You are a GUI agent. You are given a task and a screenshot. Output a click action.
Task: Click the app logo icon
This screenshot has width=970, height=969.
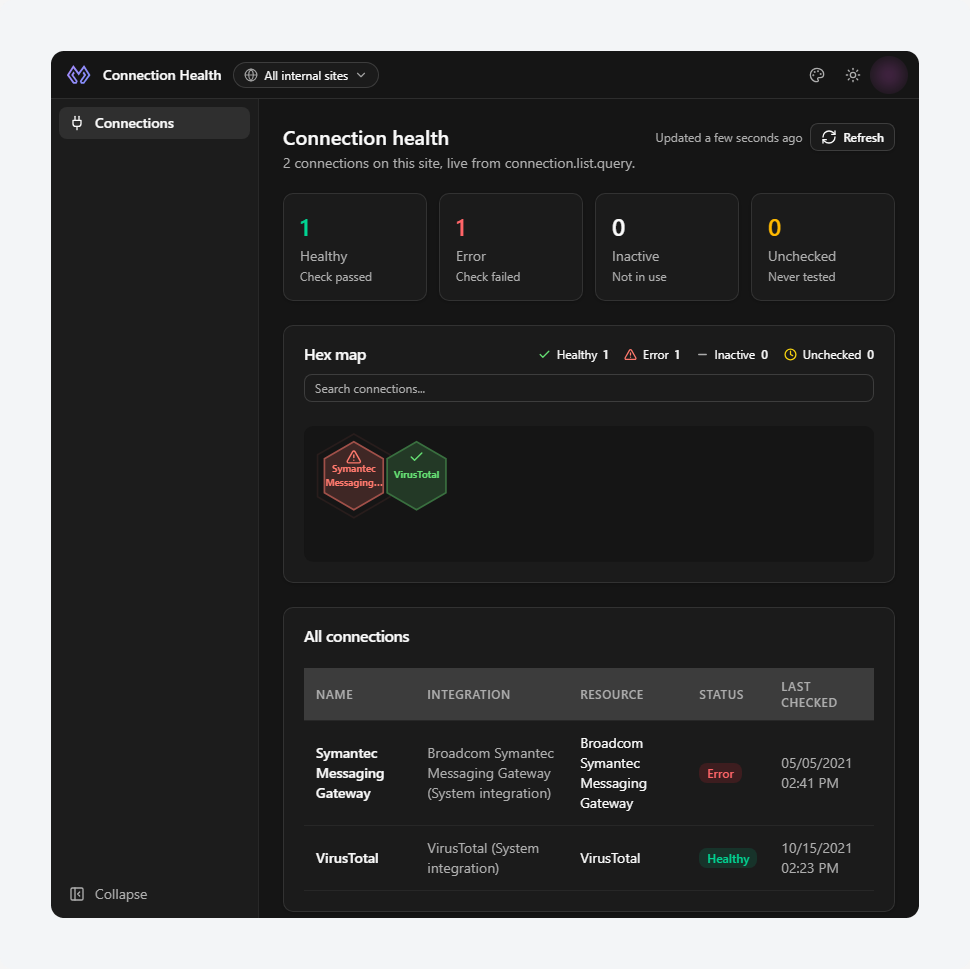coord(79,75)
